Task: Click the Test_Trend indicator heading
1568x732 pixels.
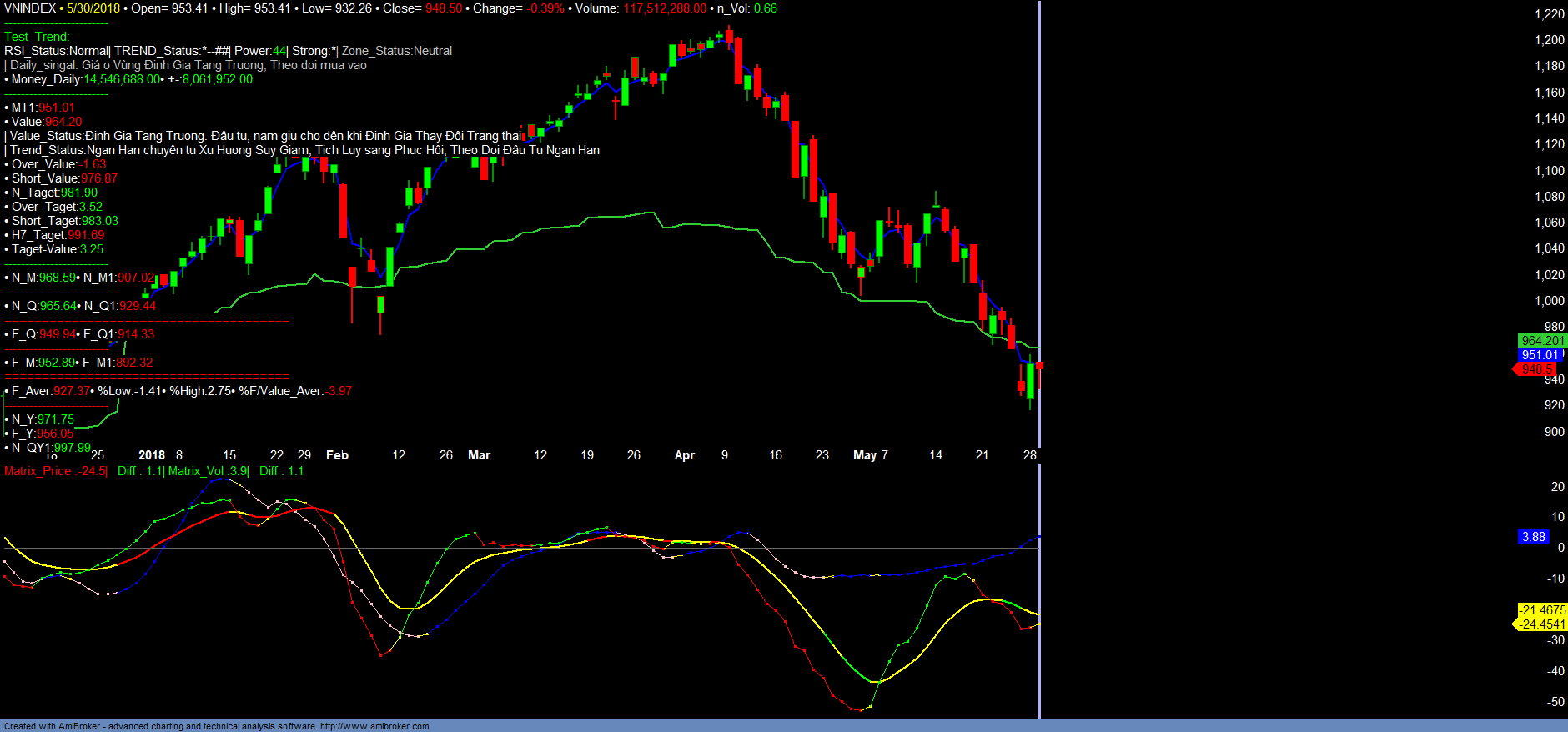Action: pos(37,37)
